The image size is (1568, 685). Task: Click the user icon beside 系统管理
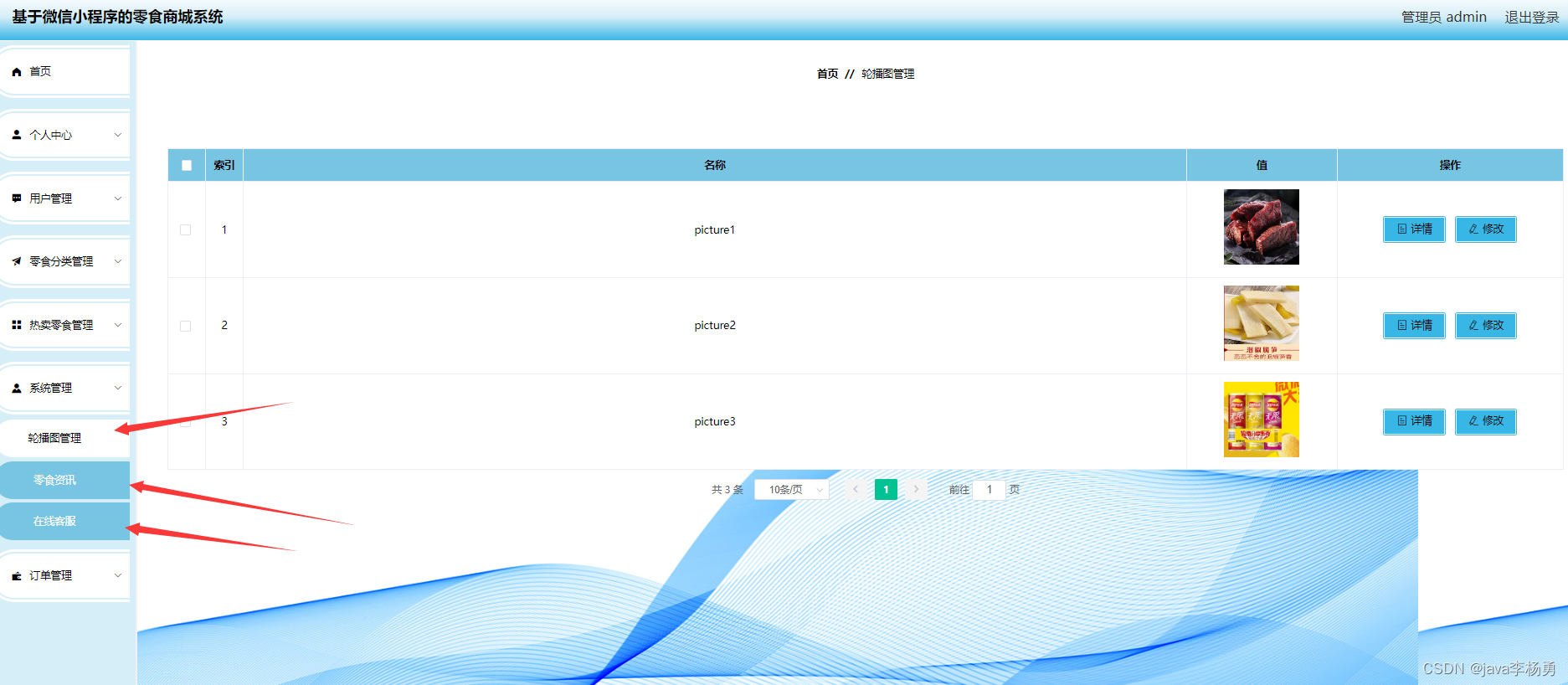(x=17, y=388)
